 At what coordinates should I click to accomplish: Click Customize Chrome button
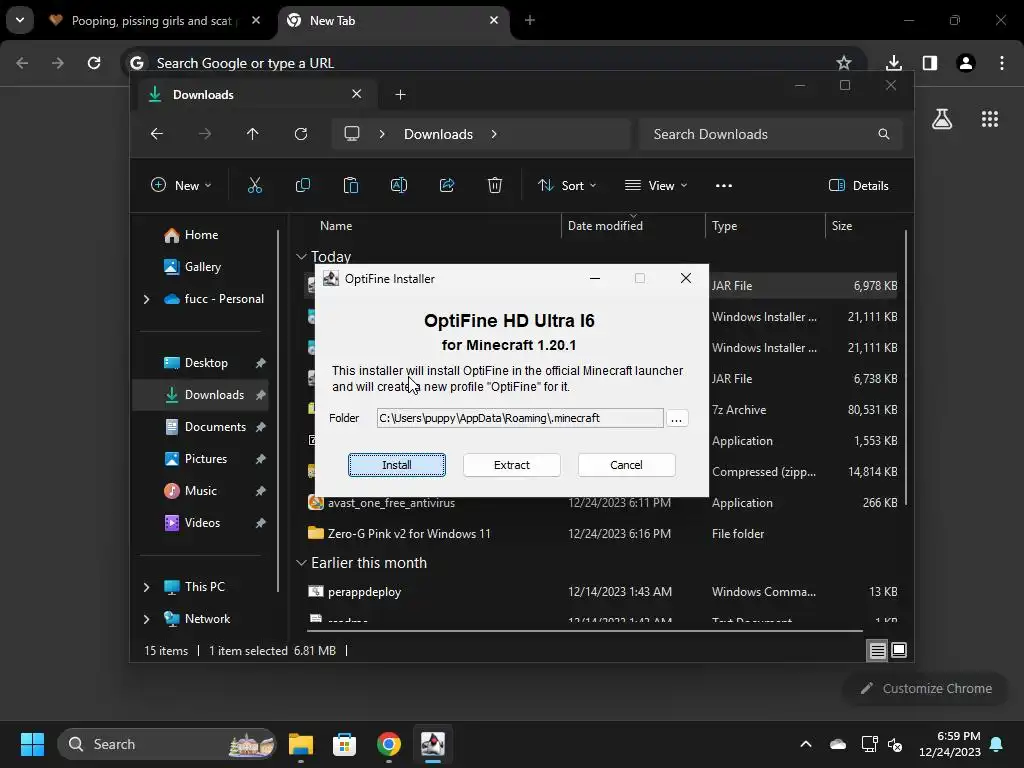tap(926, 688)
